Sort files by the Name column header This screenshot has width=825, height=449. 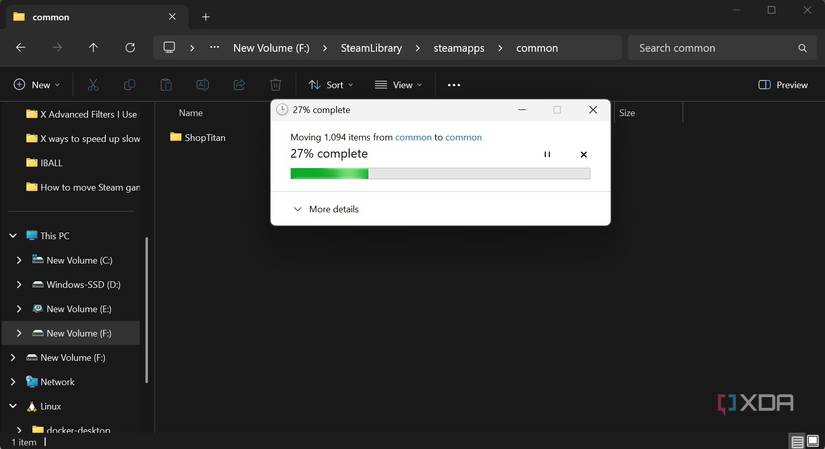coord(190,113)
